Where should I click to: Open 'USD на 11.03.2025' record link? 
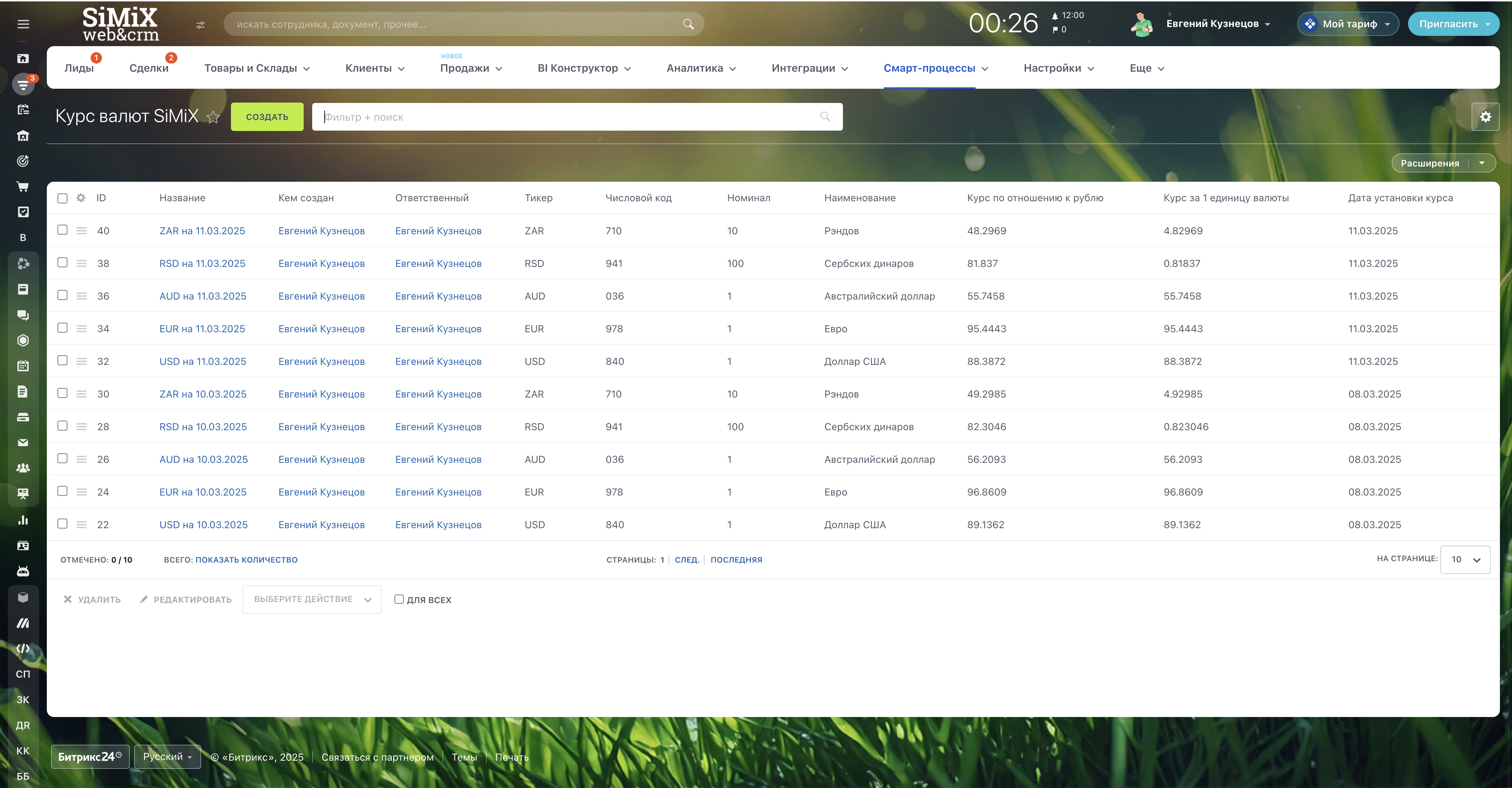[203, 361]
